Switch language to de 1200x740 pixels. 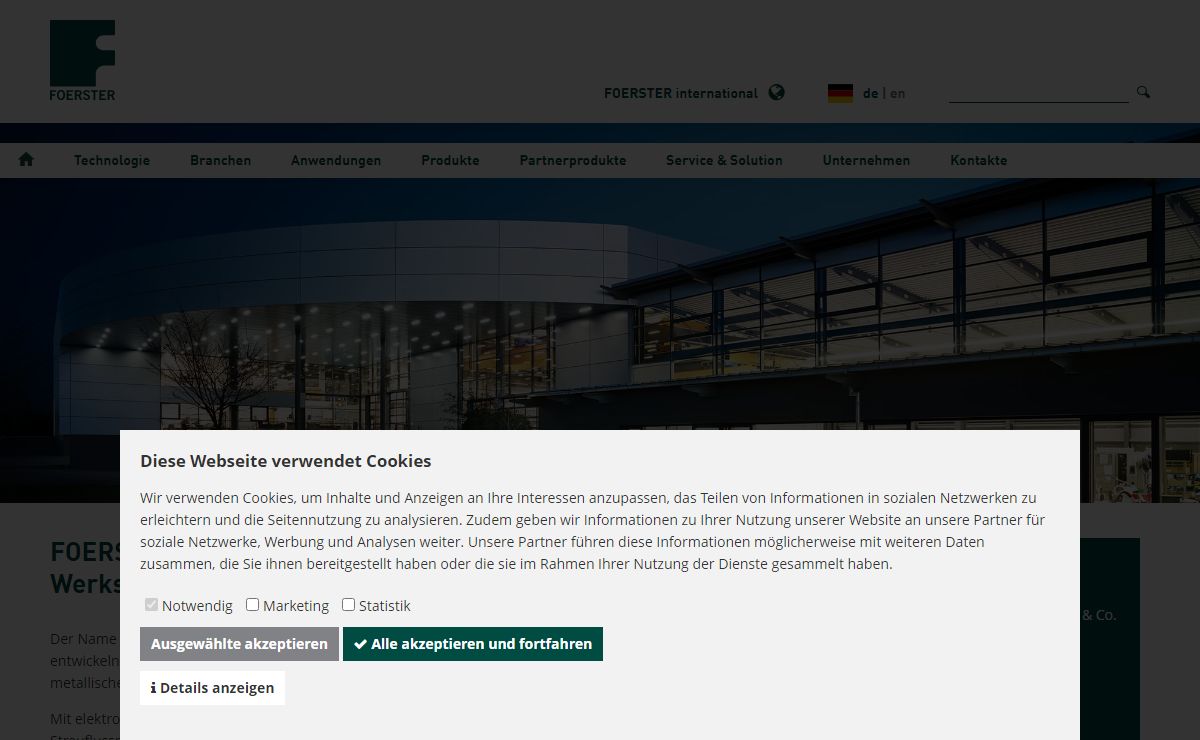point(870,93)
